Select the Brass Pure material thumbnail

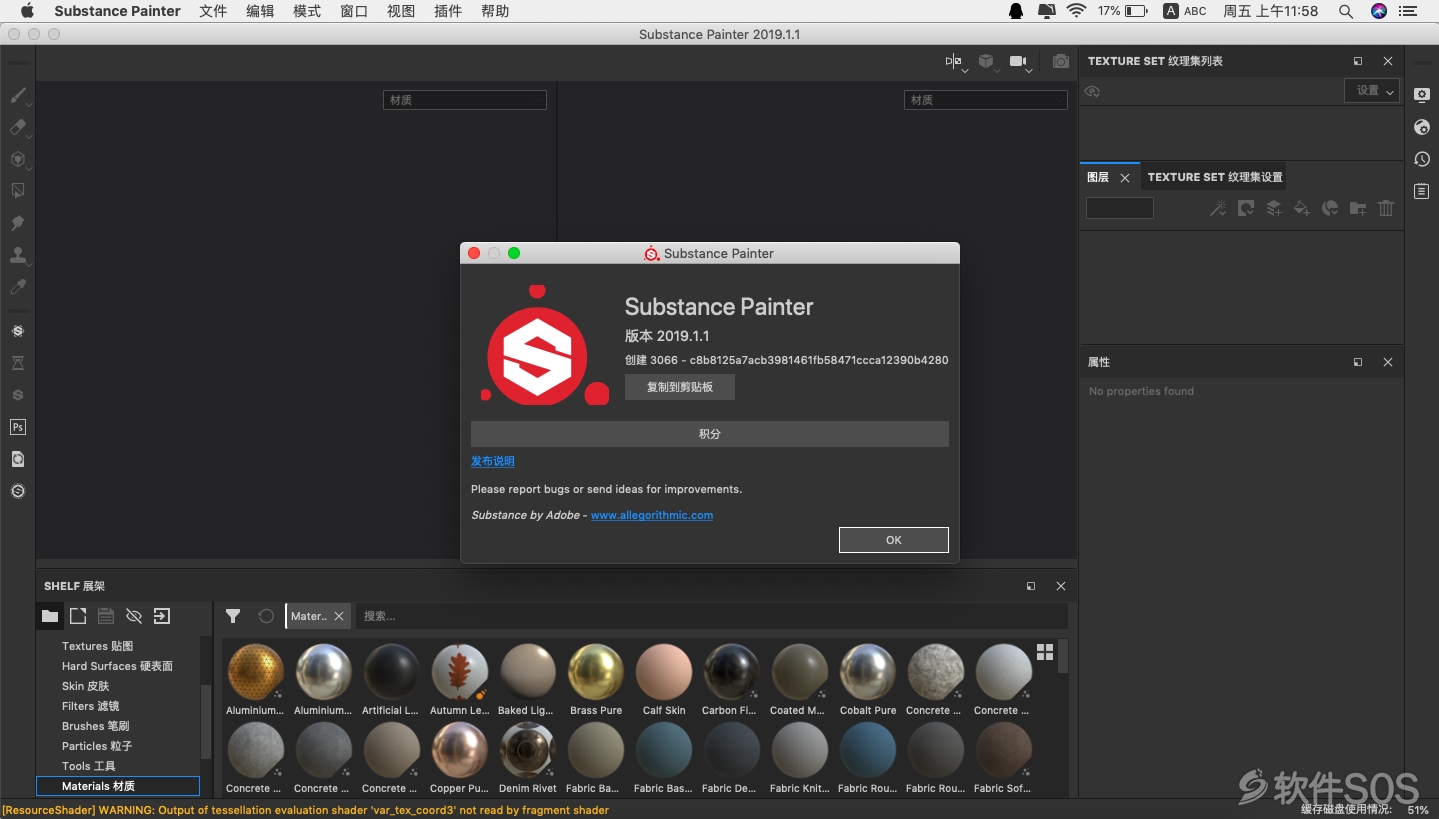pos(596,672)
